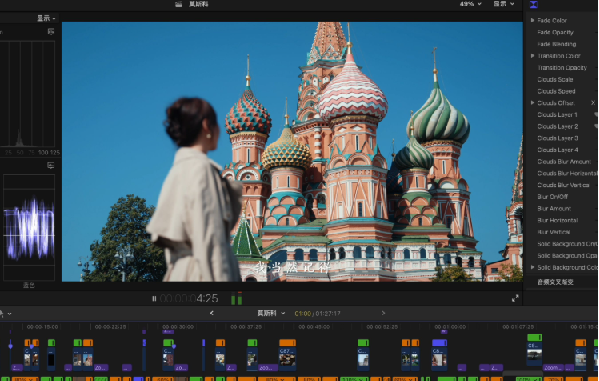Screen dimensions: 599x381
Task: Pause playback in the viewer
Action: [x=154, y=298]
